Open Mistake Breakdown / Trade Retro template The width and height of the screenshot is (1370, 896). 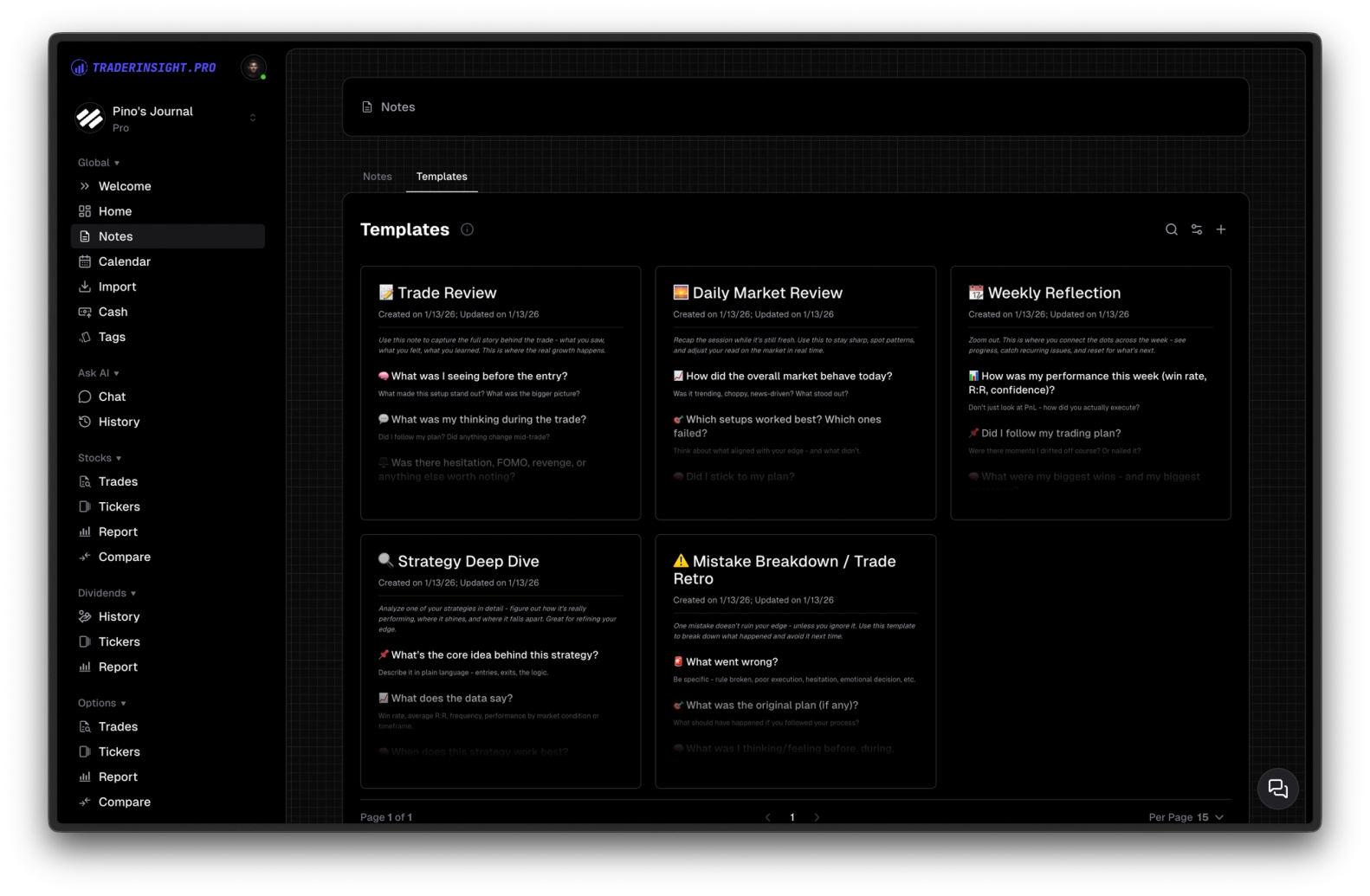(x=796, y=661)
